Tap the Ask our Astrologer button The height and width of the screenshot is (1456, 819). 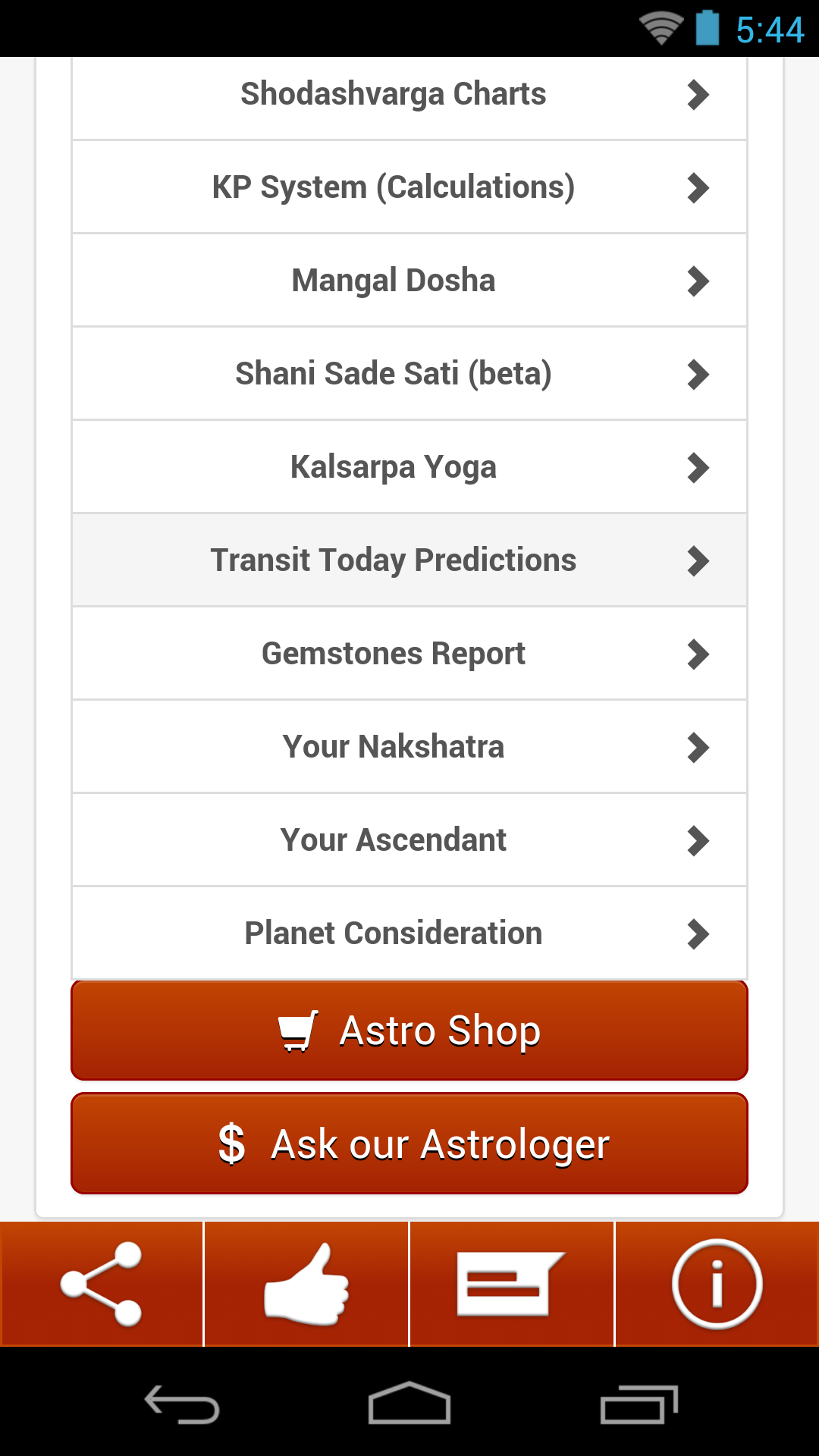[x=409, y=1144]
